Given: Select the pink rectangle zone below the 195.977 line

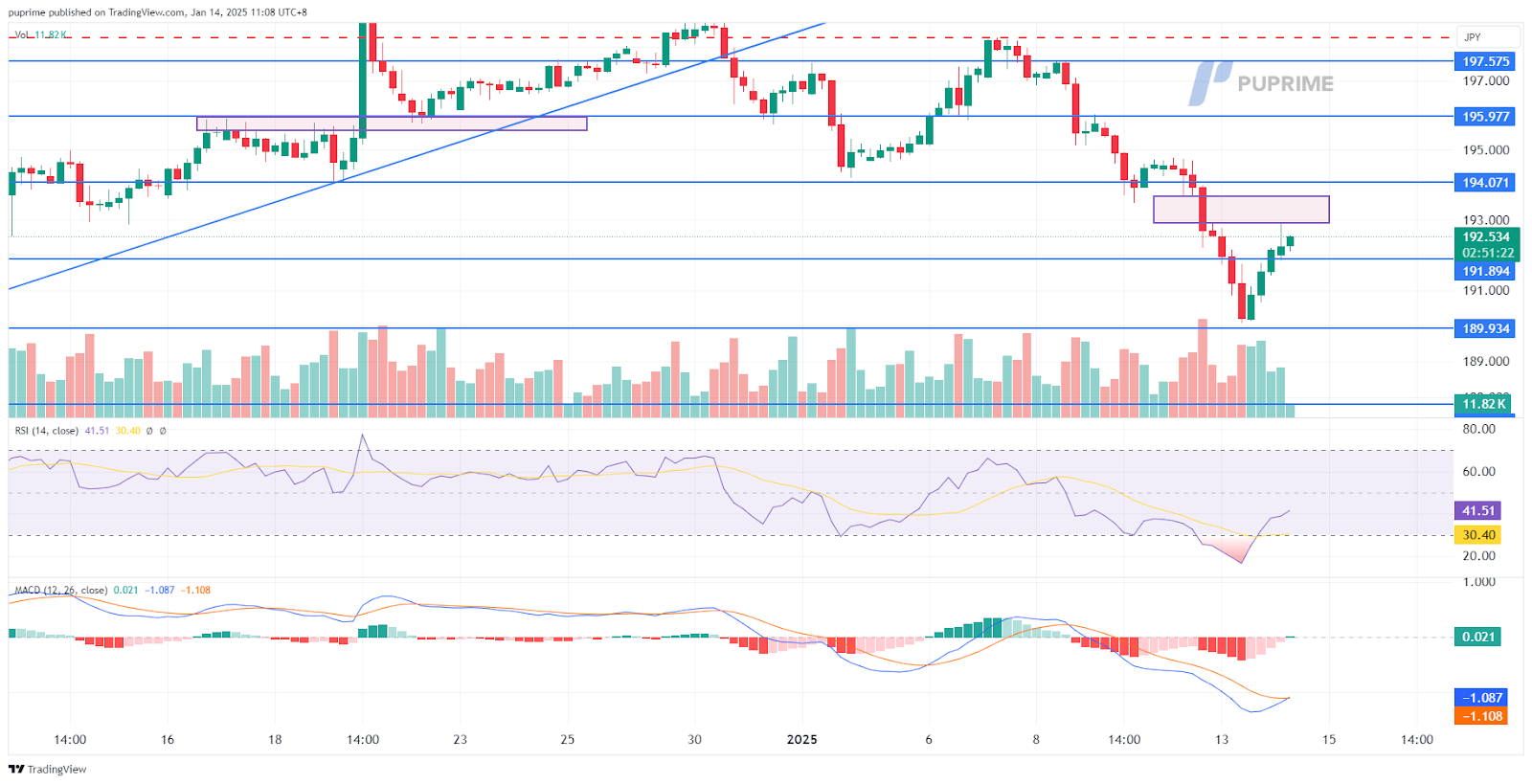Looking at the screenshot, I should coord(392,123).
